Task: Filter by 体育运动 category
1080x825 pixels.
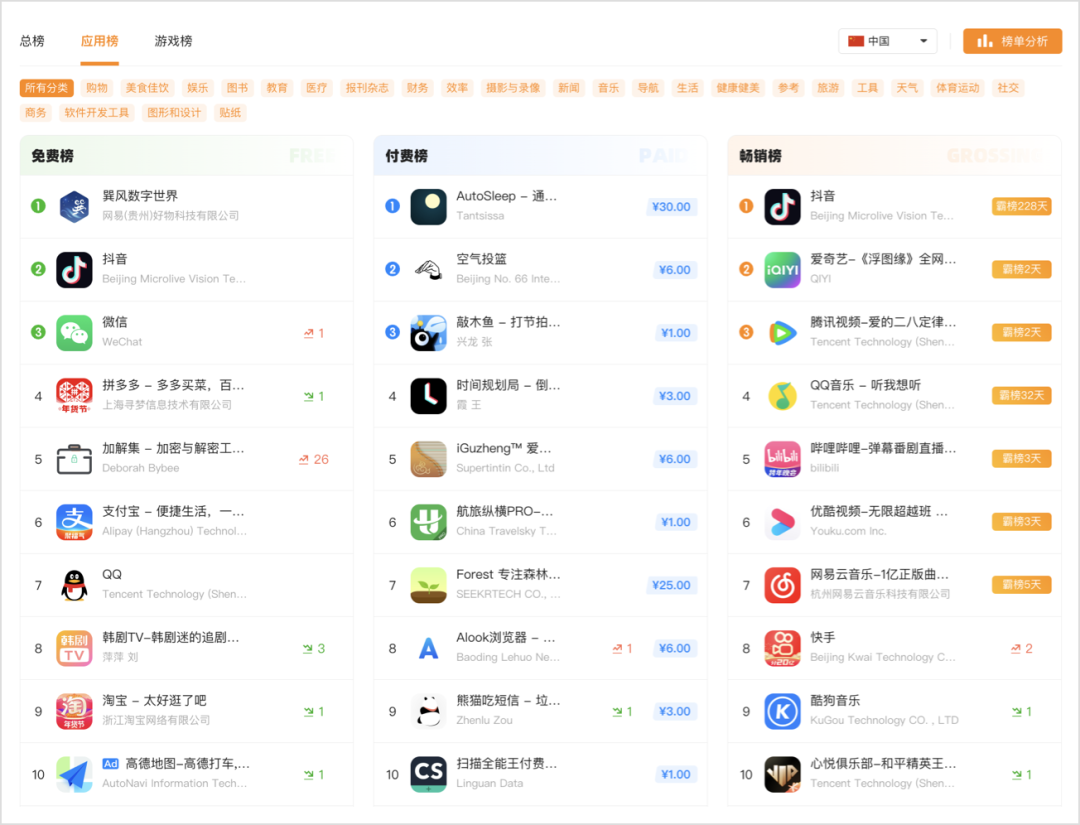Action: [957, 88]
